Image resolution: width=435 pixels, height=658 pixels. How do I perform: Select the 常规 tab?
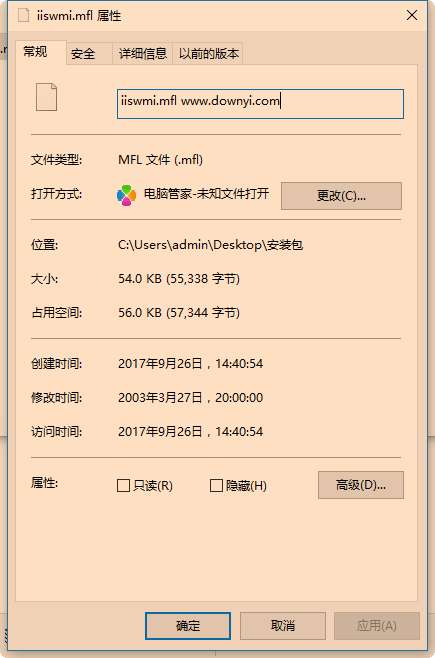click(35, 52)
